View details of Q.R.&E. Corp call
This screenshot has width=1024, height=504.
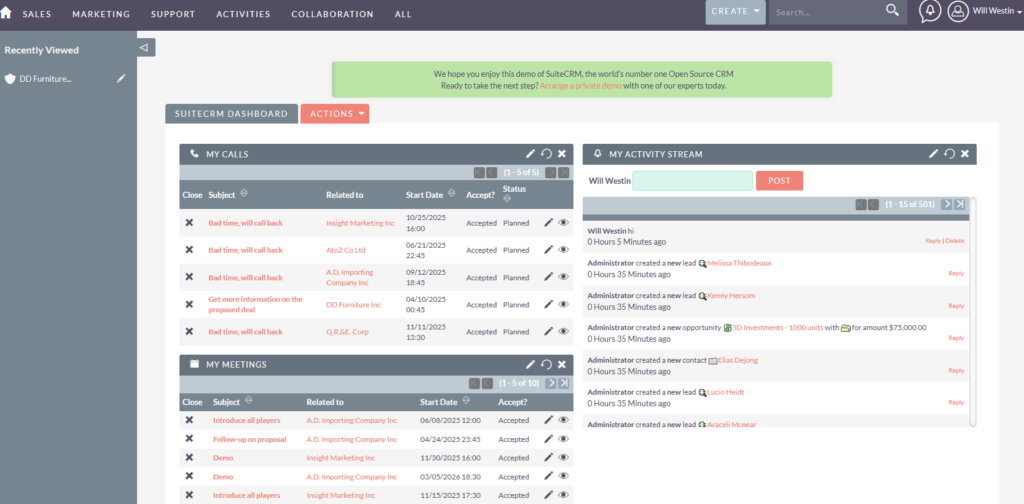(x=564, y=331)
